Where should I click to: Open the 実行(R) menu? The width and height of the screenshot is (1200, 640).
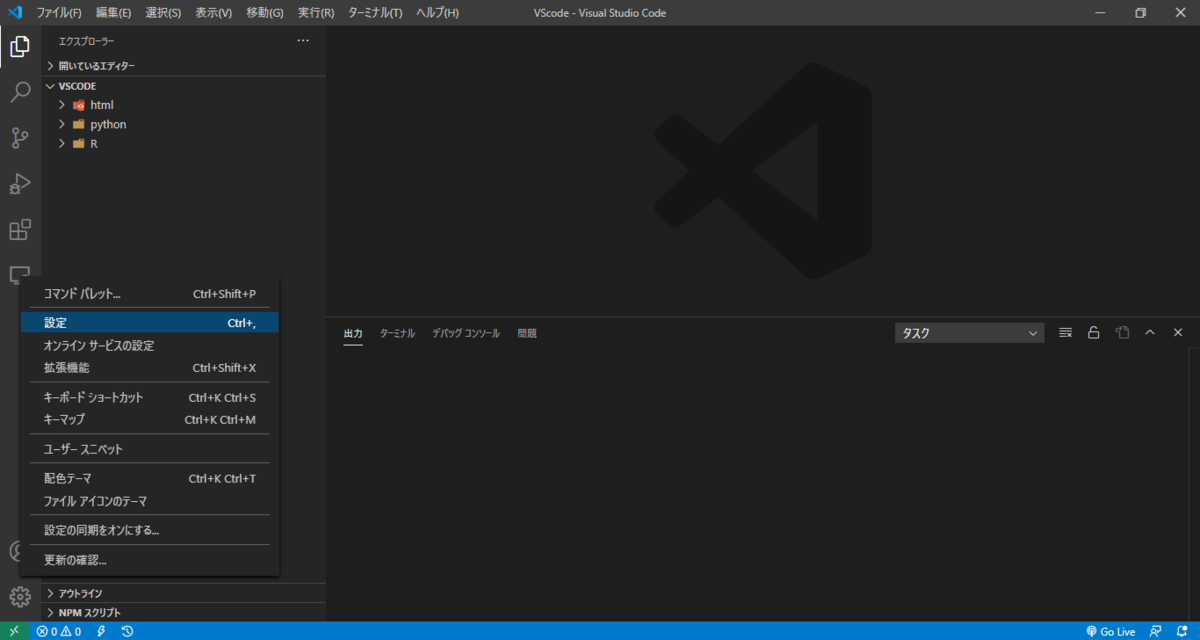[316, 13]
